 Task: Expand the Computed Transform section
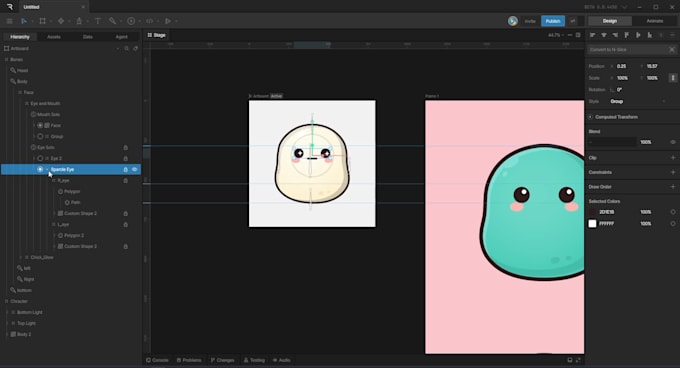coord(590,117)
